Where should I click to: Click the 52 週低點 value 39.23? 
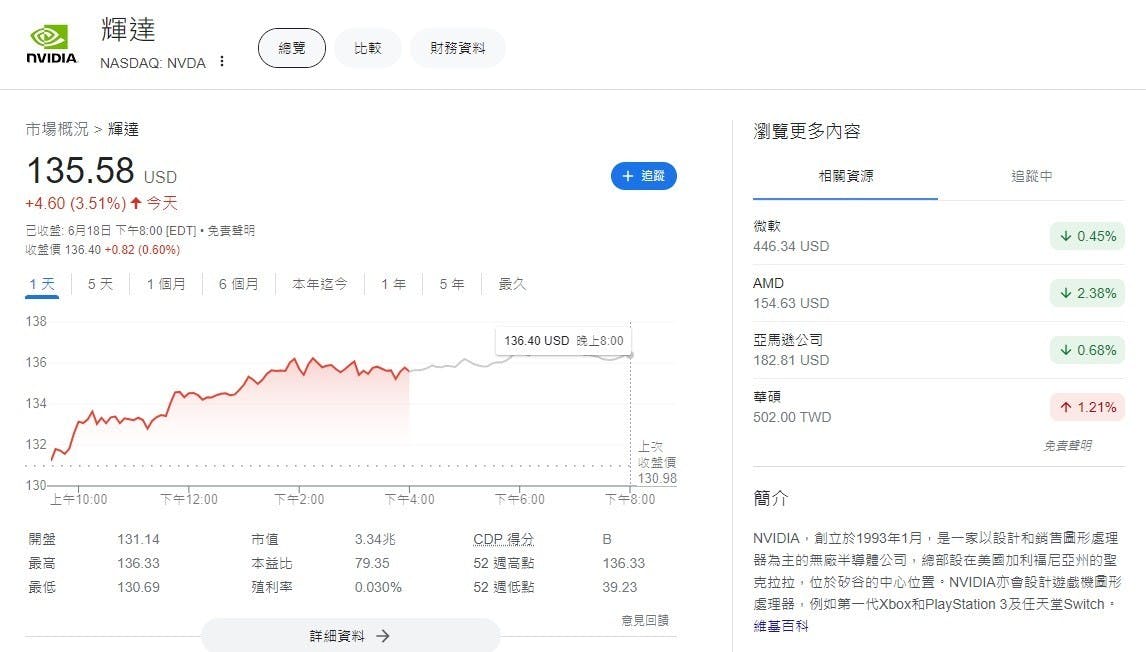click(620, 588)
